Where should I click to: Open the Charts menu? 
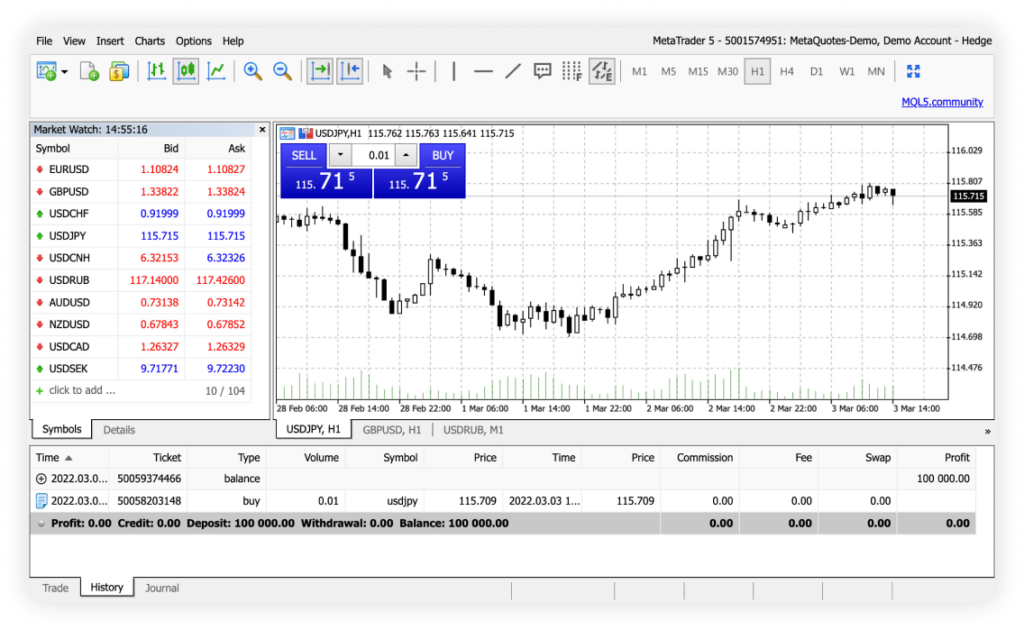coord(150,41)
